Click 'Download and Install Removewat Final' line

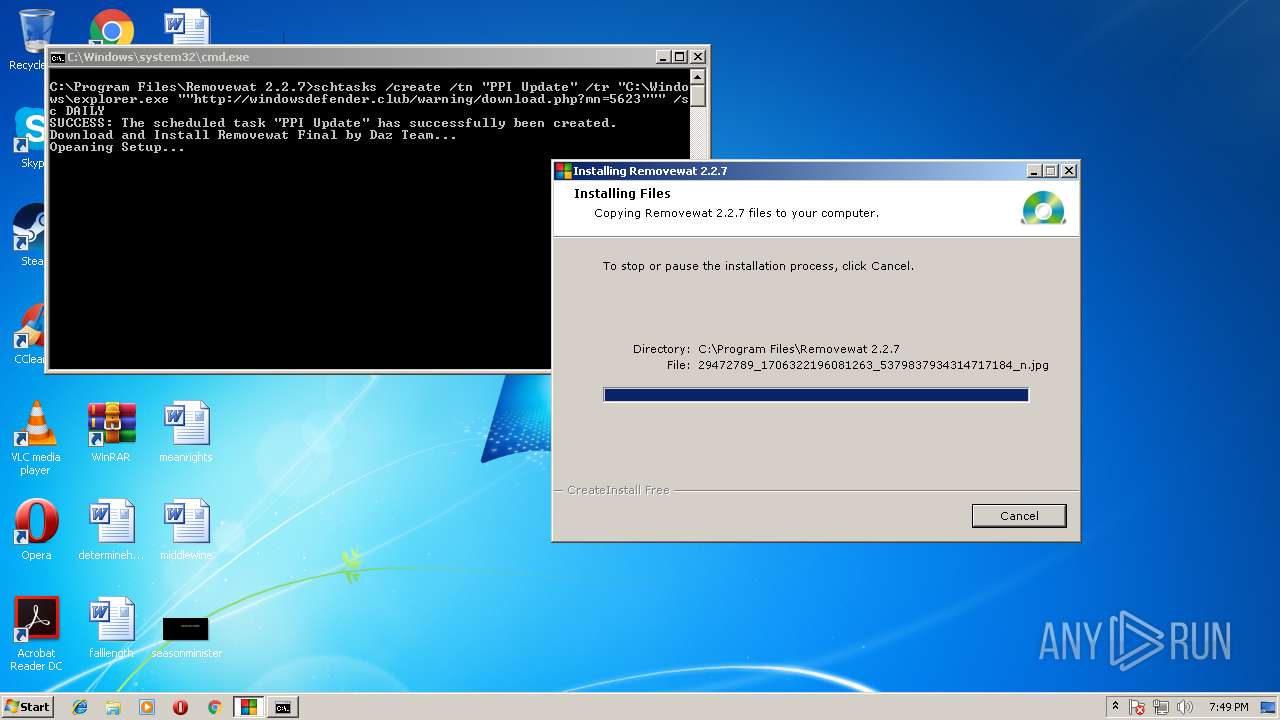point(253,135)
